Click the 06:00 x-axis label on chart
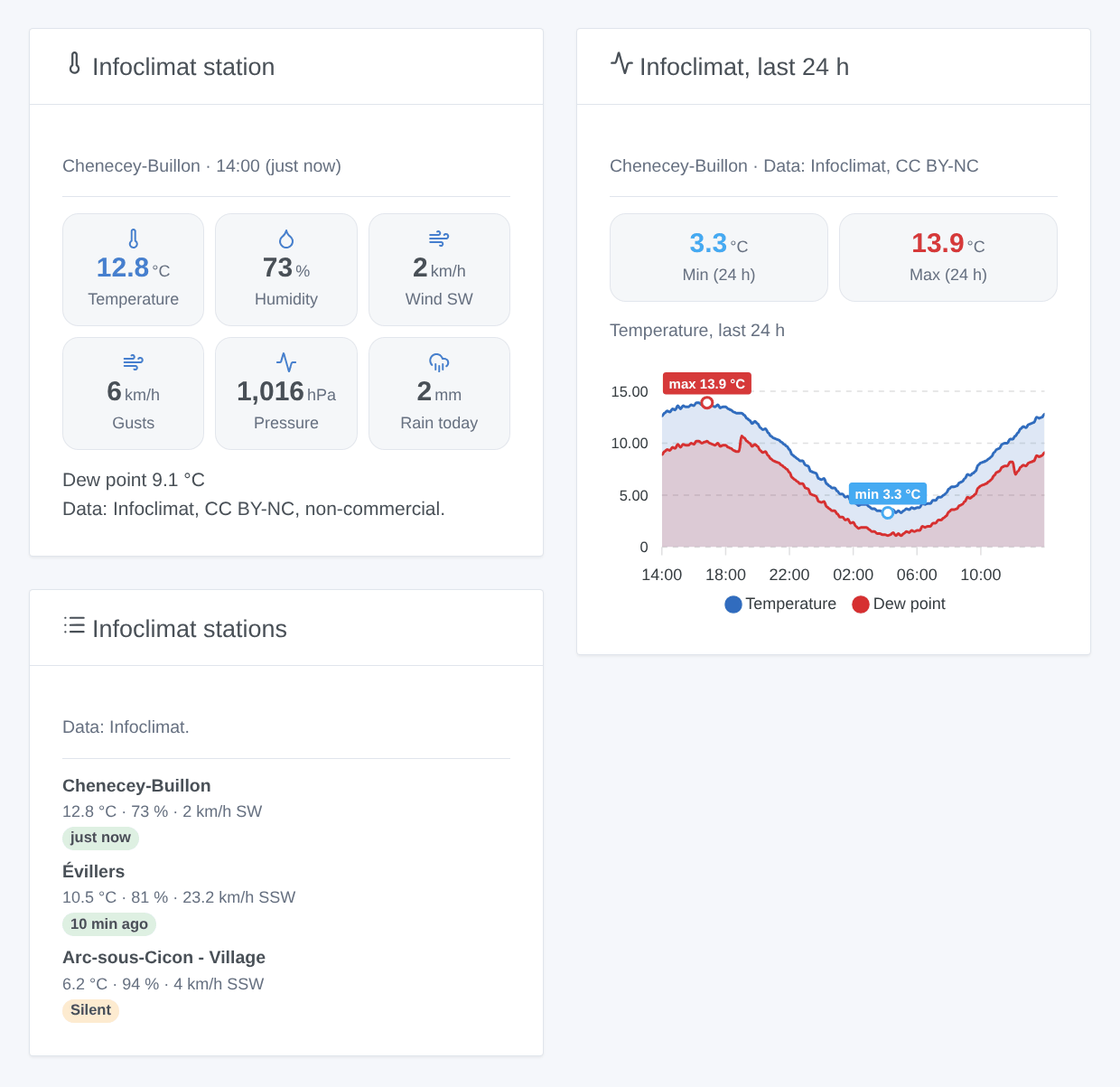This screenshot has width=1120, height=1087. point(917,575)
